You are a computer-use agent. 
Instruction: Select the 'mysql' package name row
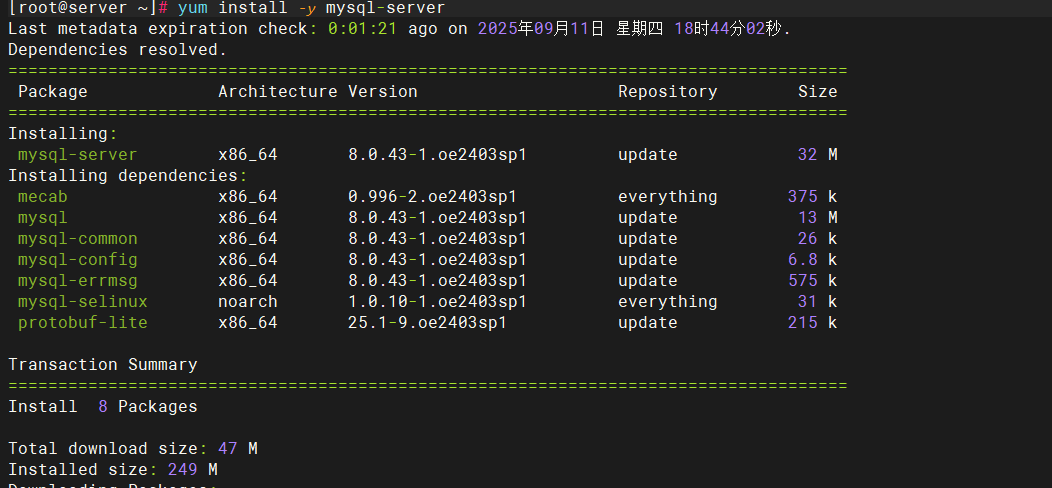click(x=42, y=217)
